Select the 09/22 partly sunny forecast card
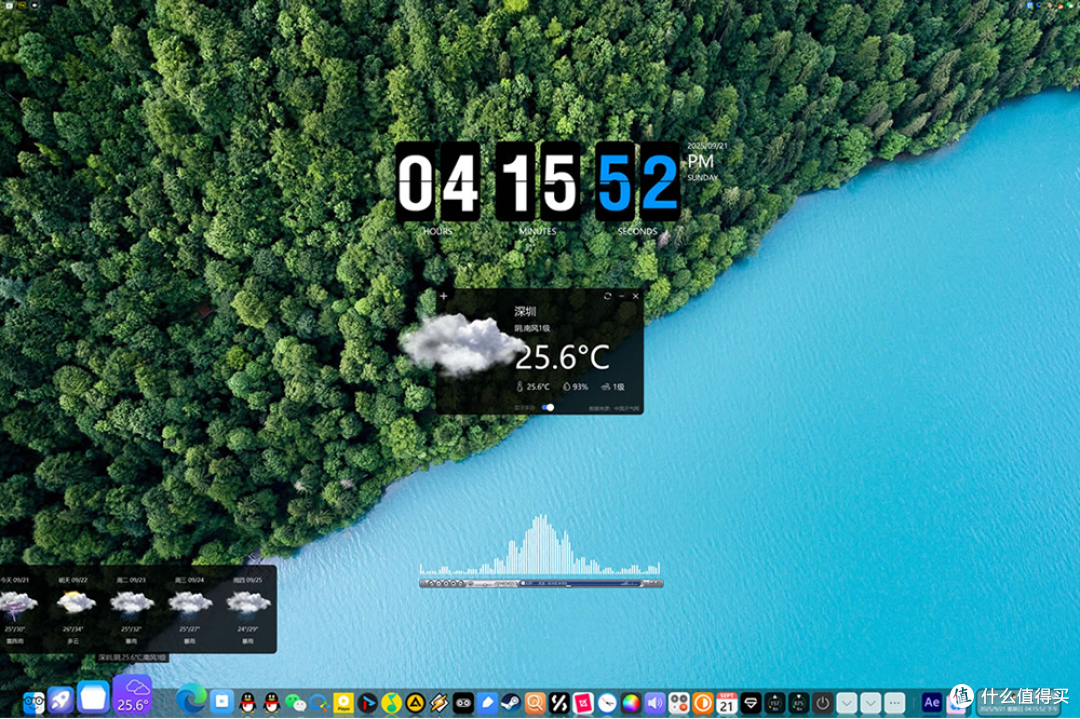 click(x=74, y=609)
